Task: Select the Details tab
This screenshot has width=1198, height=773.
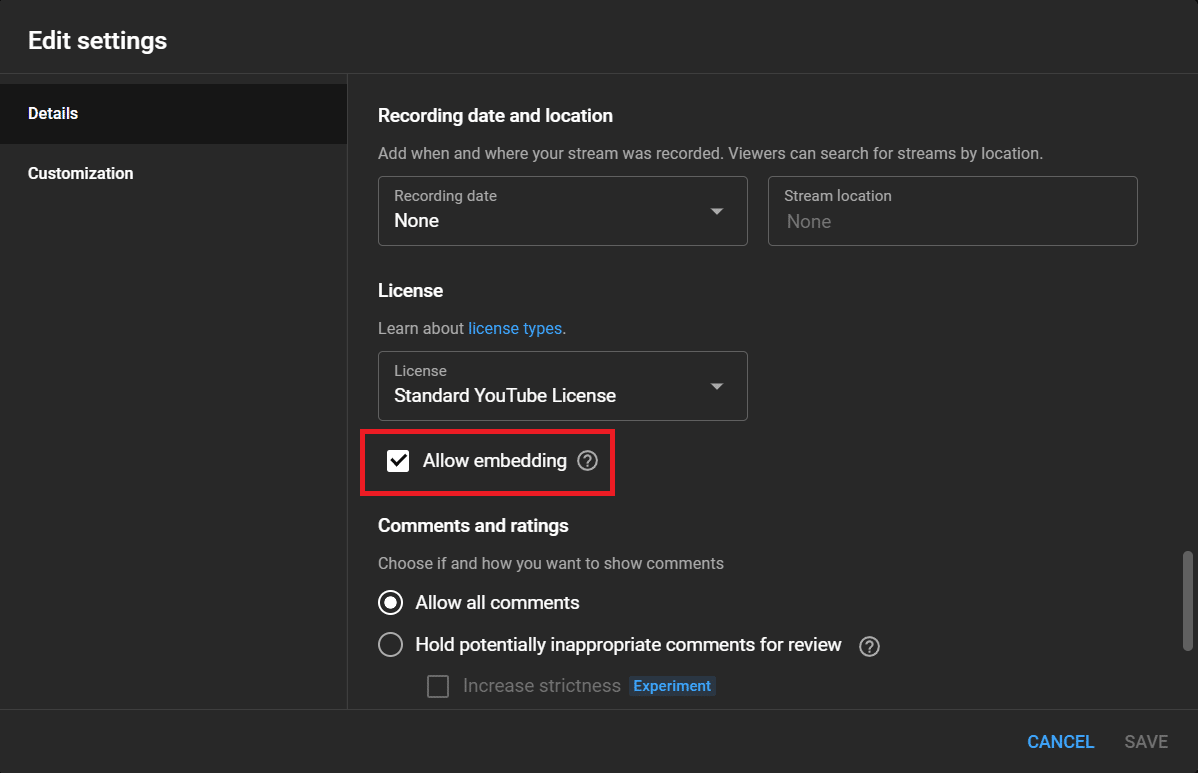Action: [53, 113]
